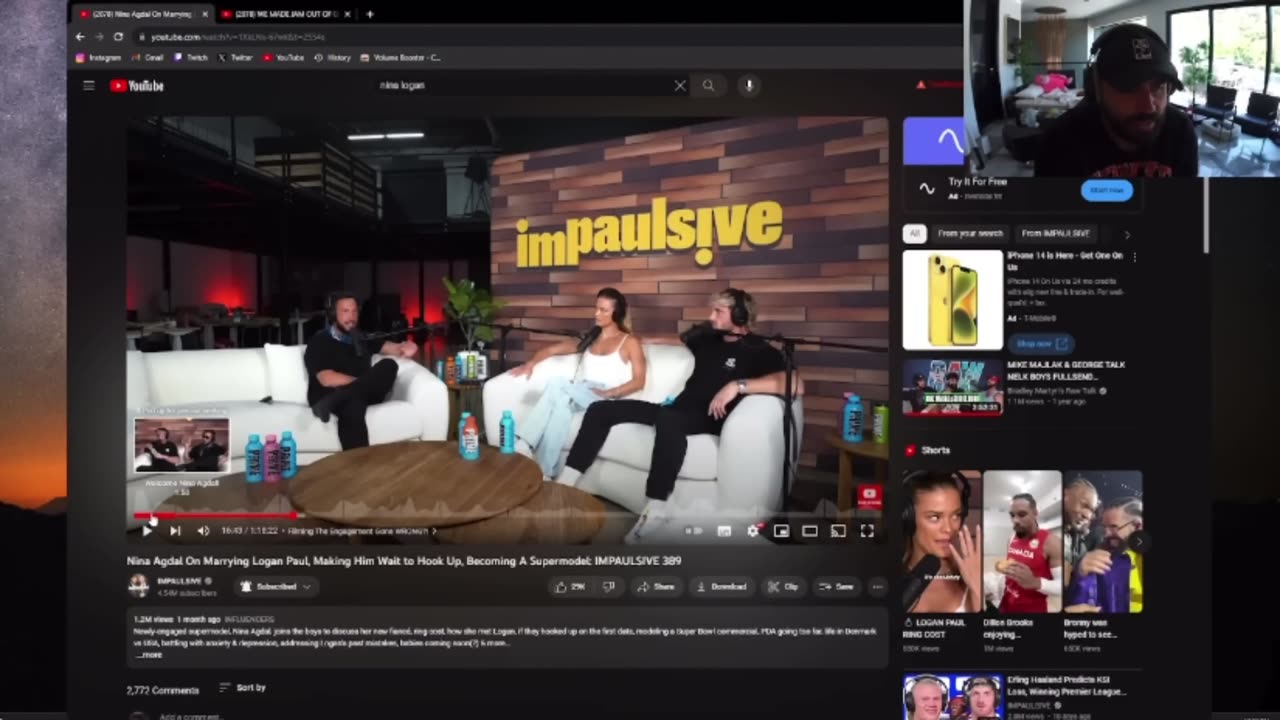
Task: Create a Clip of the video
Action: pos(783,587)
